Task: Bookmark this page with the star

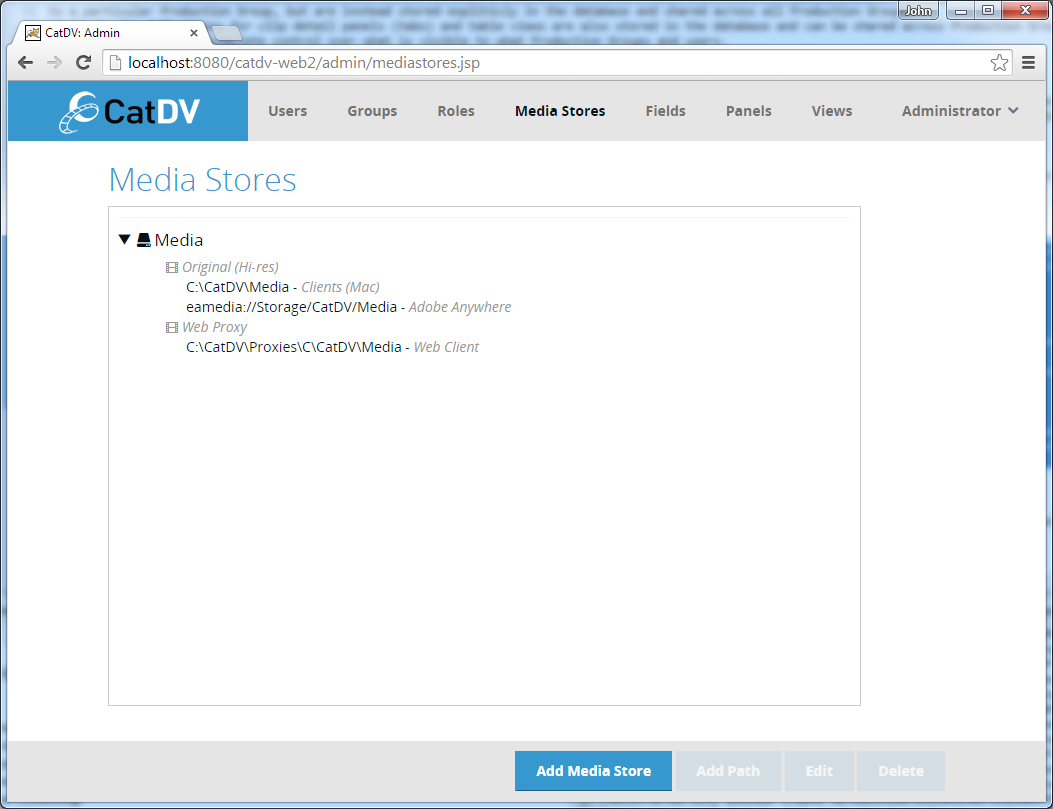Action: coord(999,62)
